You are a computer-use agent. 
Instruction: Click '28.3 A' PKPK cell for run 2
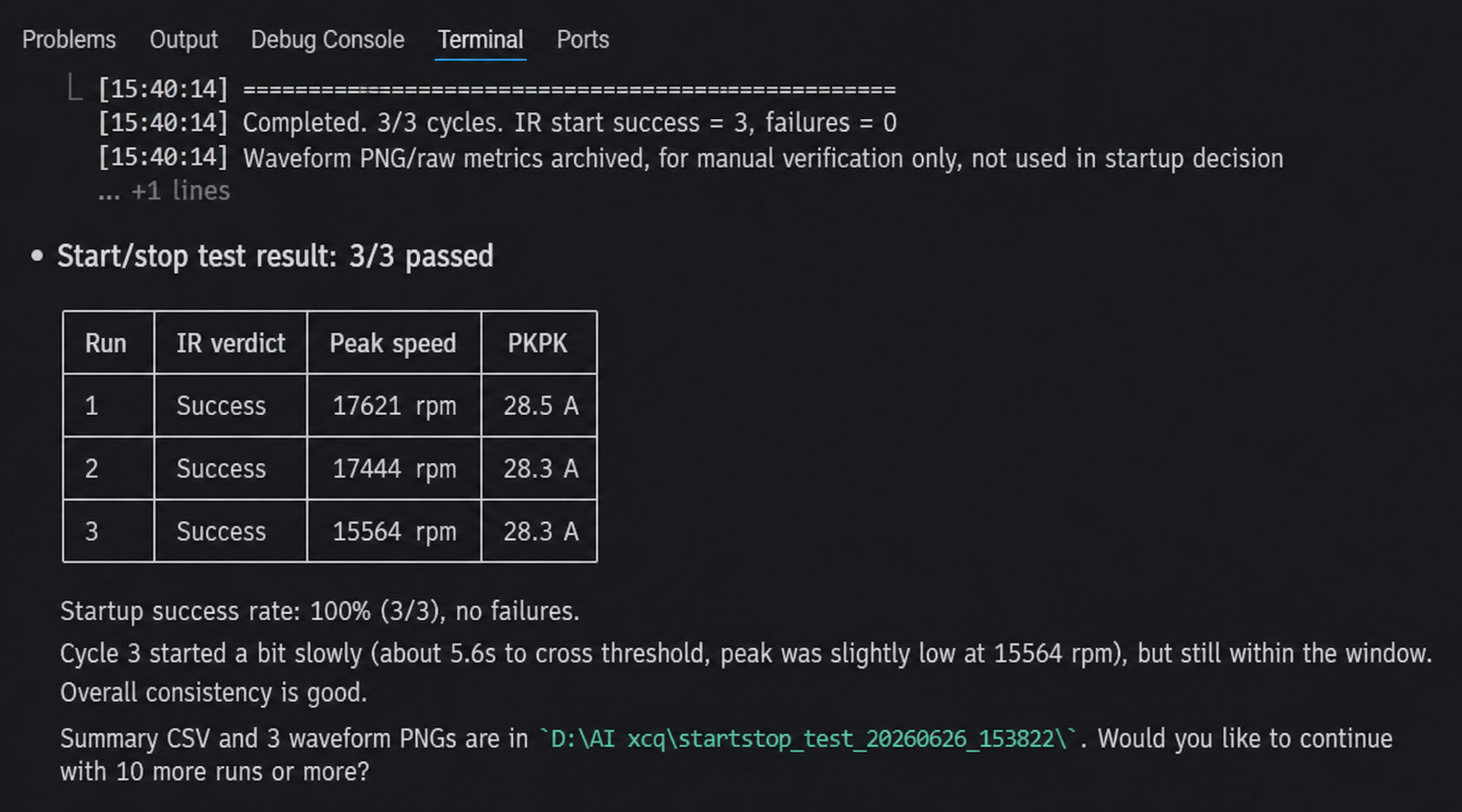pos(539,468)
